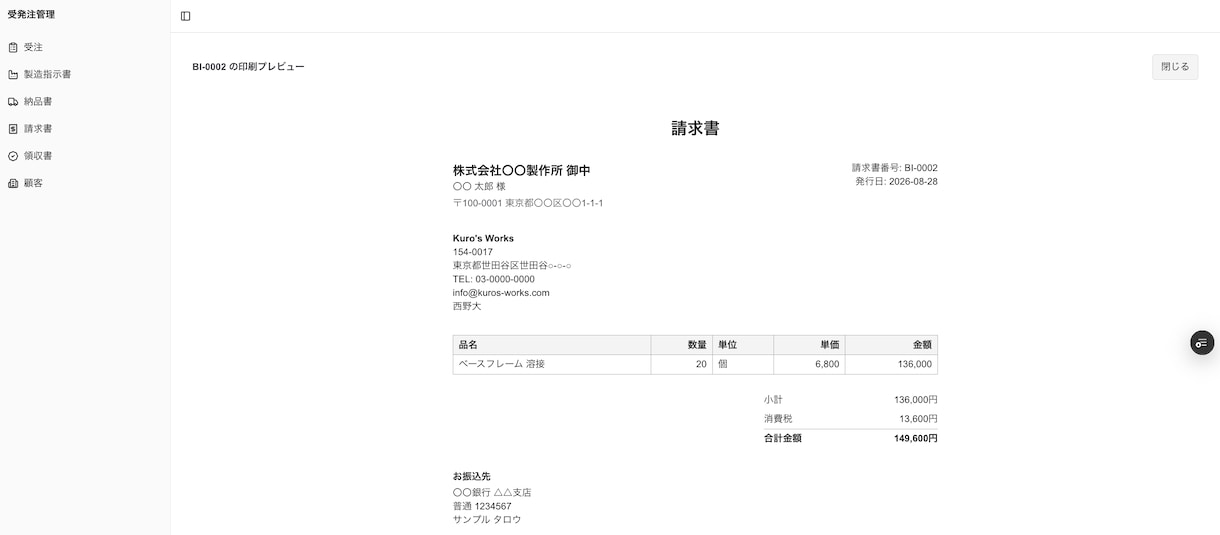Select the 株式会社〇〇製作所 御中 text
The width and height of the screenshot is (1220, 535).
(521, 170)
